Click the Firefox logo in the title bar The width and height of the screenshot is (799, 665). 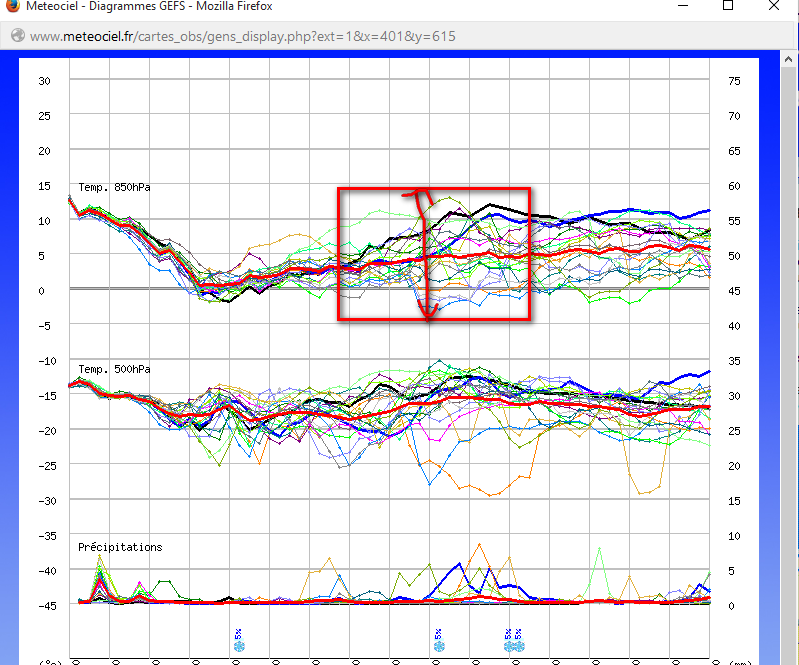(14, 6)
